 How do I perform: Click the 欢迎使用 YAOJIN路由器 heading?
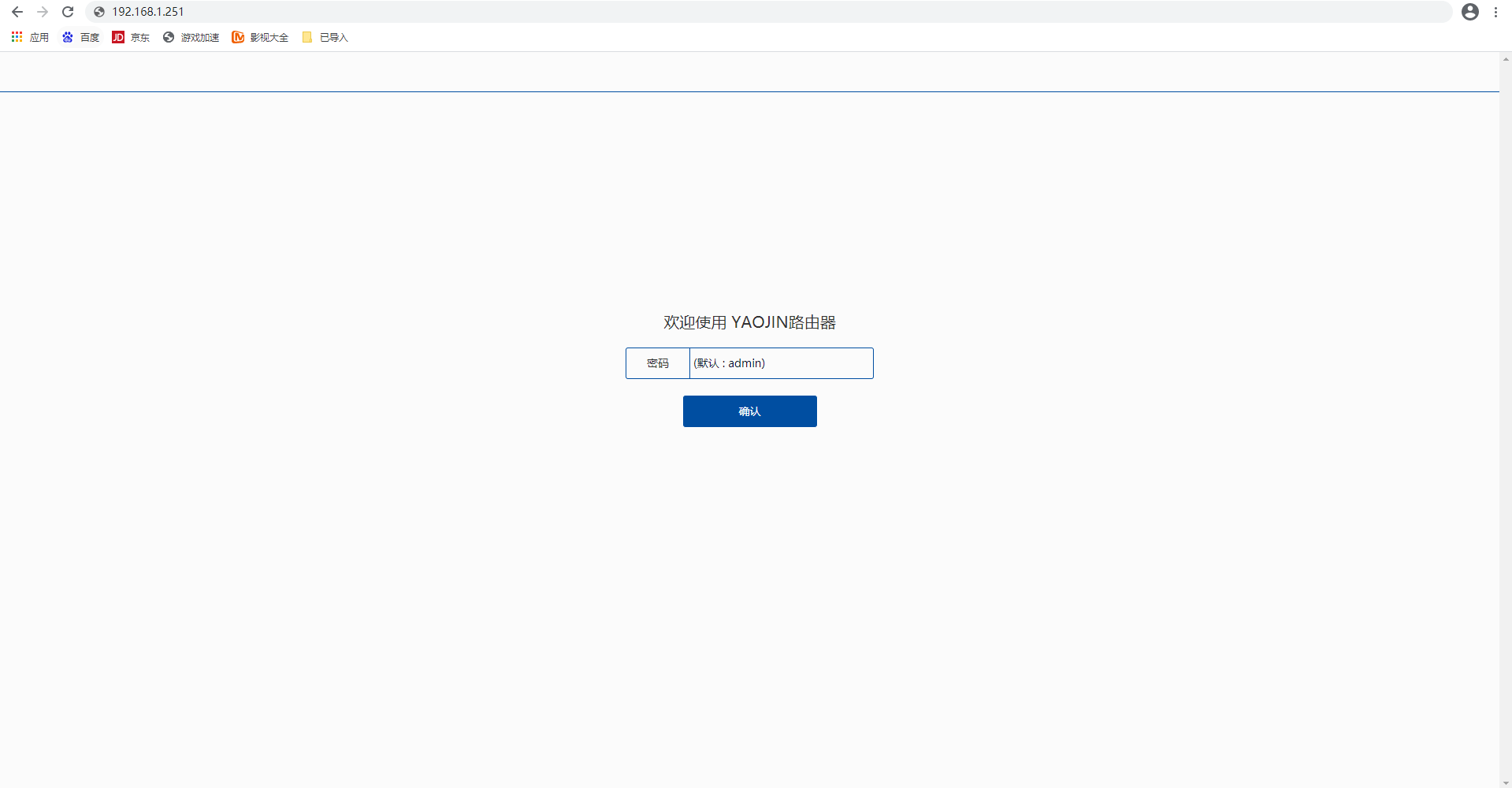point(749,322)
